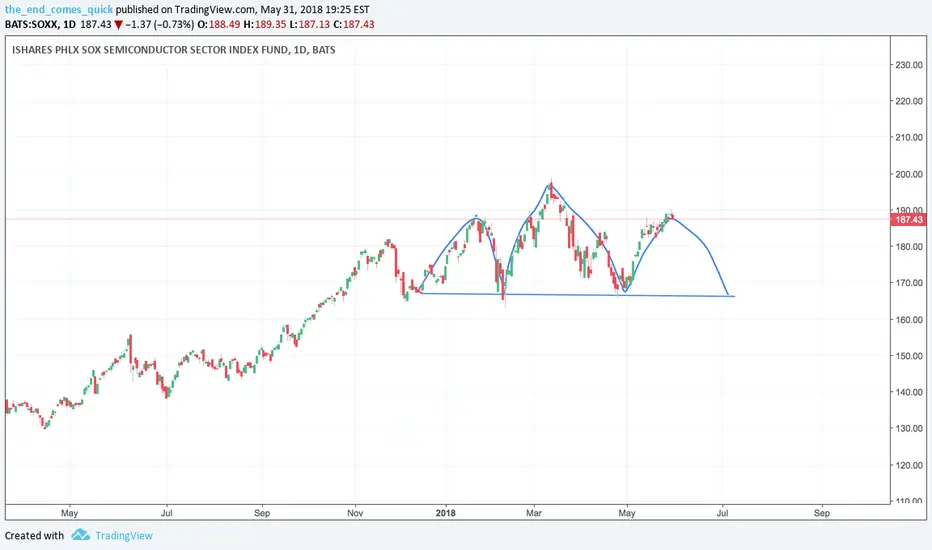Click the 130.00 price axis label
Viewport: 932px width, 550px height.
909,428
